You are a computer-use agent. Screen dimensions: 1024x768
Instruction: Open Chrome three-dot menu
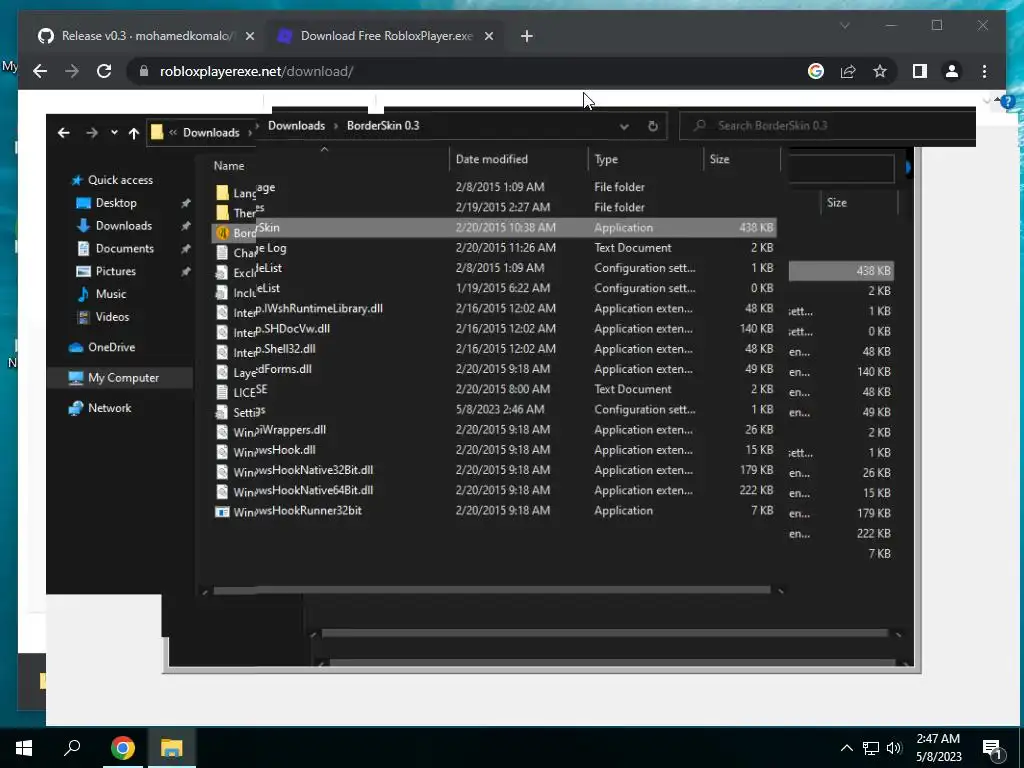click(x=984, y=71)
